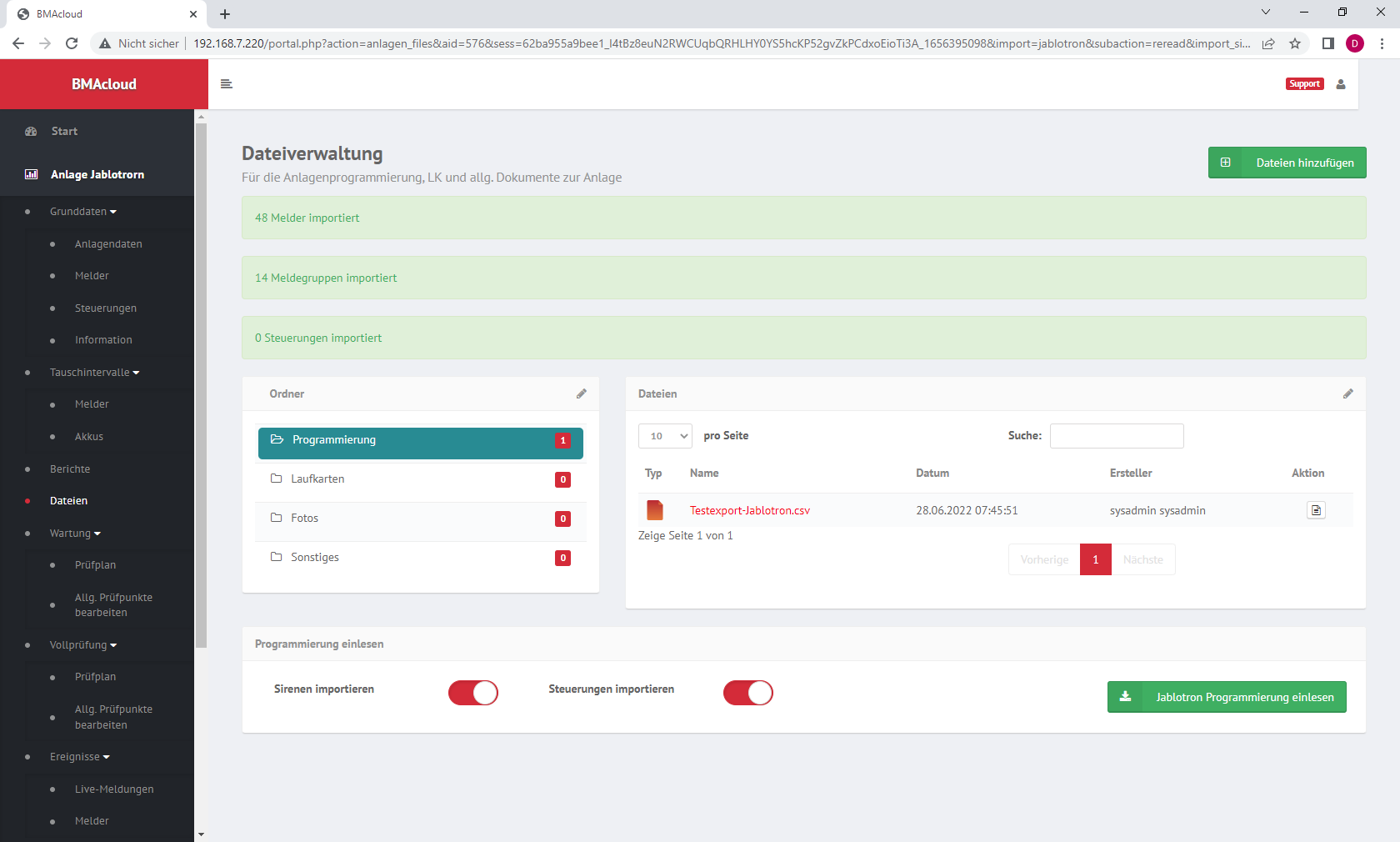Toggle the Sirenen importieren switch
1400x842 pixels.
pyautogui.click(x=473, y=693)
